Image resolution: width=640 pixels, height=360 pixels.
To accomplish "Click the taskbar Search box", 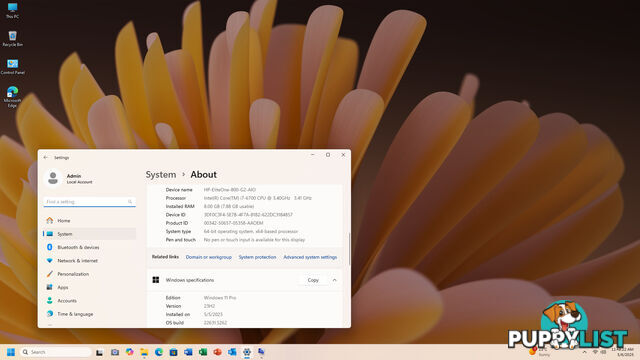I will [x=56, y=352].
